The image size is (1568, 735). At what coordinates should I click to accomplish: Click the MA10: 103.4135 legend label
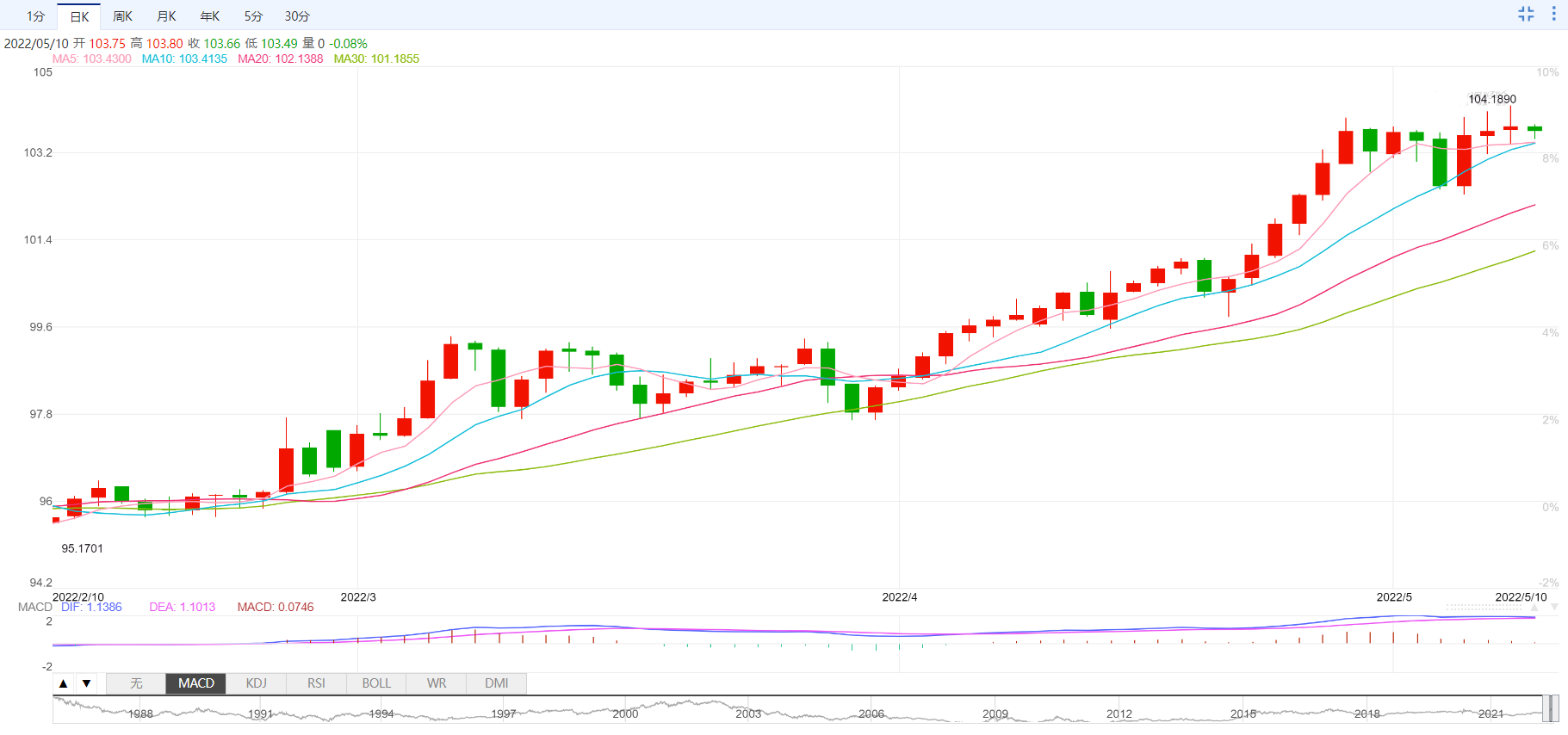(x=184, y=59)
